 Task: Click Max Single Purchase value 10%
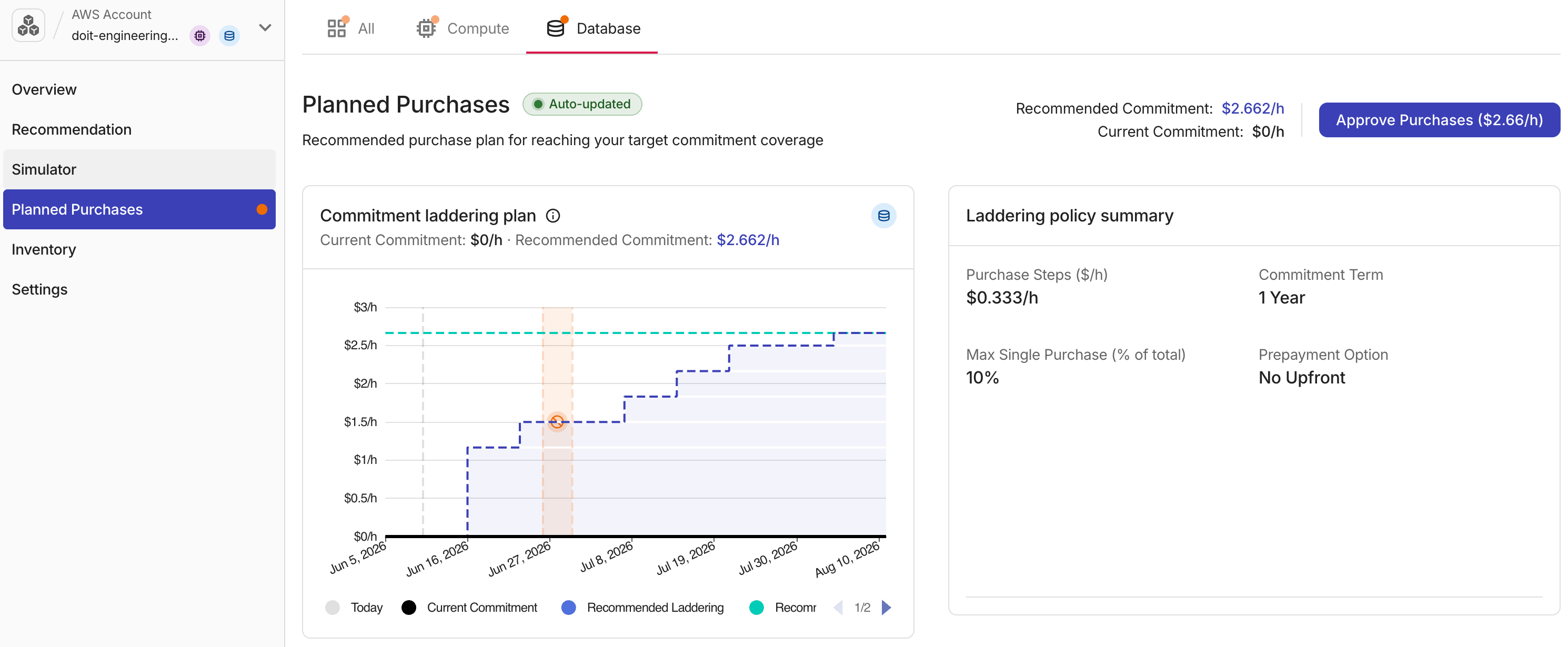pos(982,377)
